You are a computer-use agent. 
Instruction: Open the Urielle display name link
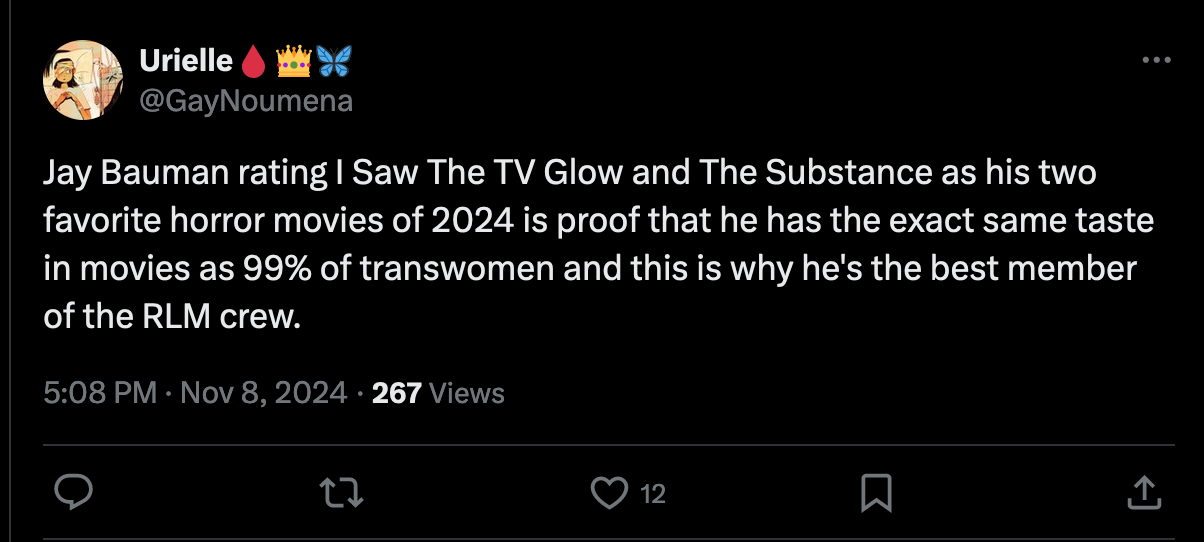(187, 62)
